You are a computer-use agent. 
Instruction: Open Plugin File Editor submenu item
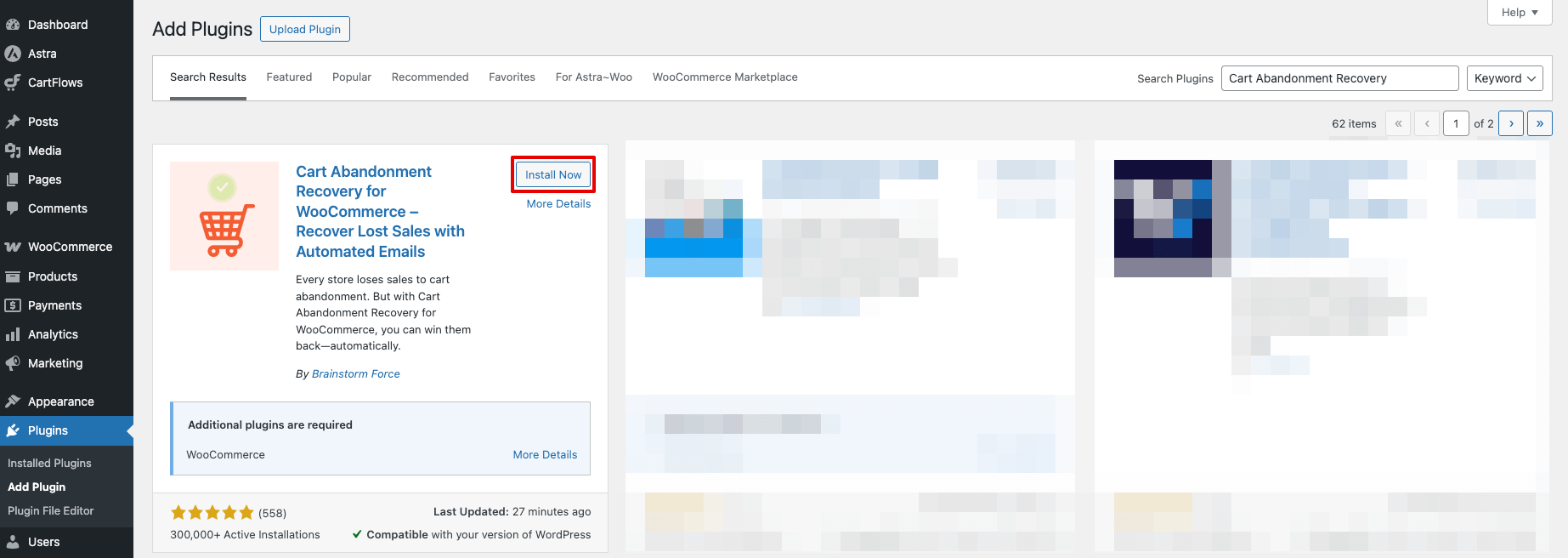(51, 510)
